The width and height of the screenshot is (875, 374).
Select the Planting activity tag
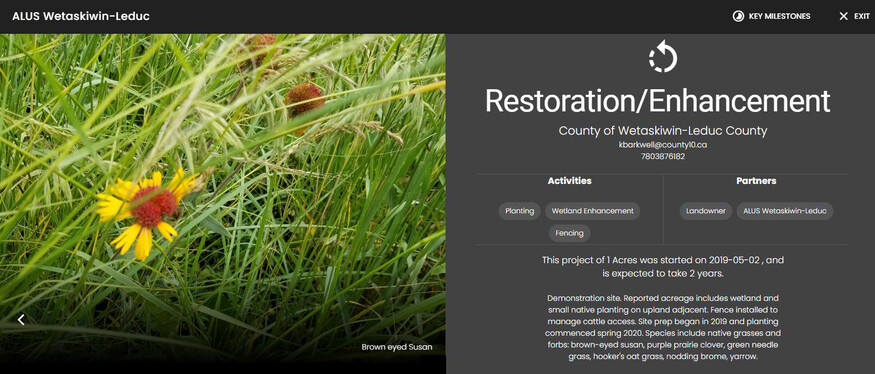[520, 211]
